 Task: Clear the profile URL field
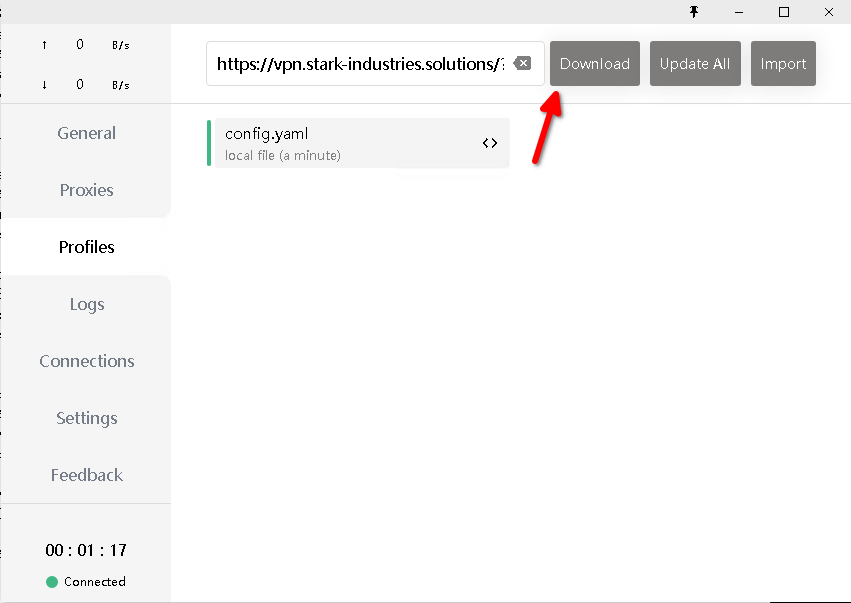pyautogui.click(x=522, y=64)
